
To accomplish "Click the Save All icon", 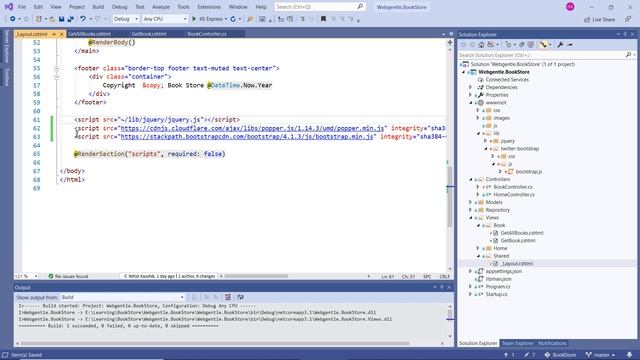I will tap(71, 19).
